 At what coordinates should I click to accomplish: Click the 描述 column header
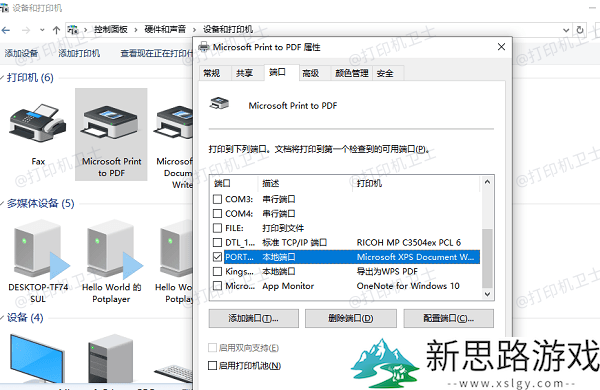point(305,184)
